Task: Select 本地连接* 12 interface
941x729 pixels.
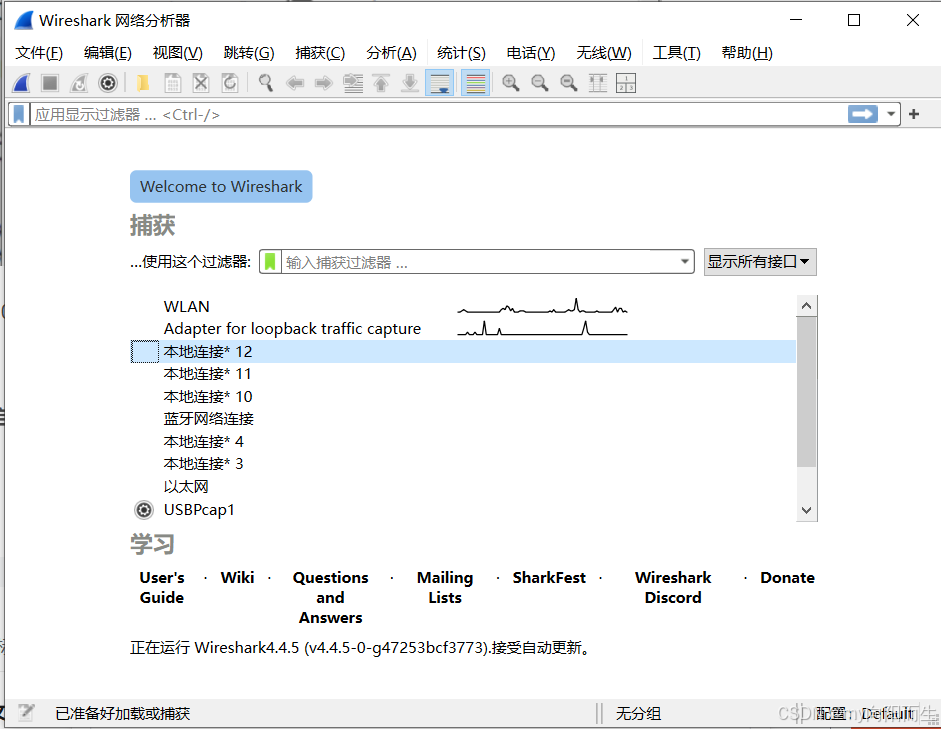Action: 463,352
